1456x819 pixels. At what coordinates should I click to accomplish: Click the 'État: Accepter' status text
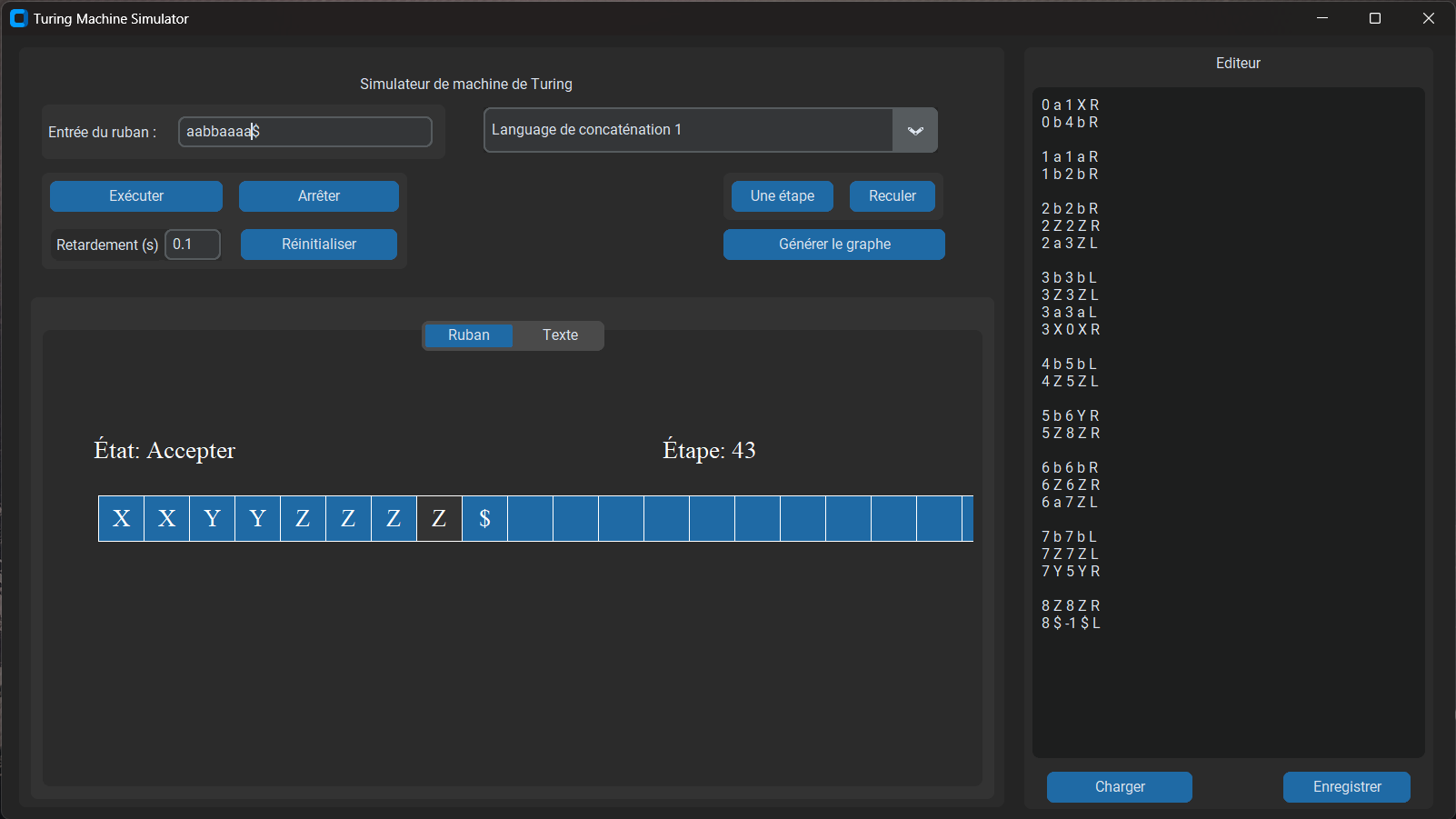tap(165, 451)
